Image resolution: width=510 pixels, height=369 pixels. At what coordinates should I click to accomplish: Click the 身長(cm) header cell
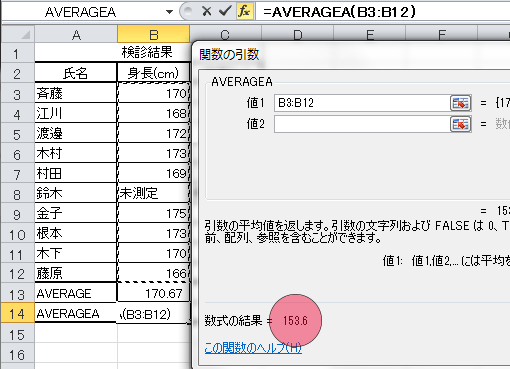153,73
